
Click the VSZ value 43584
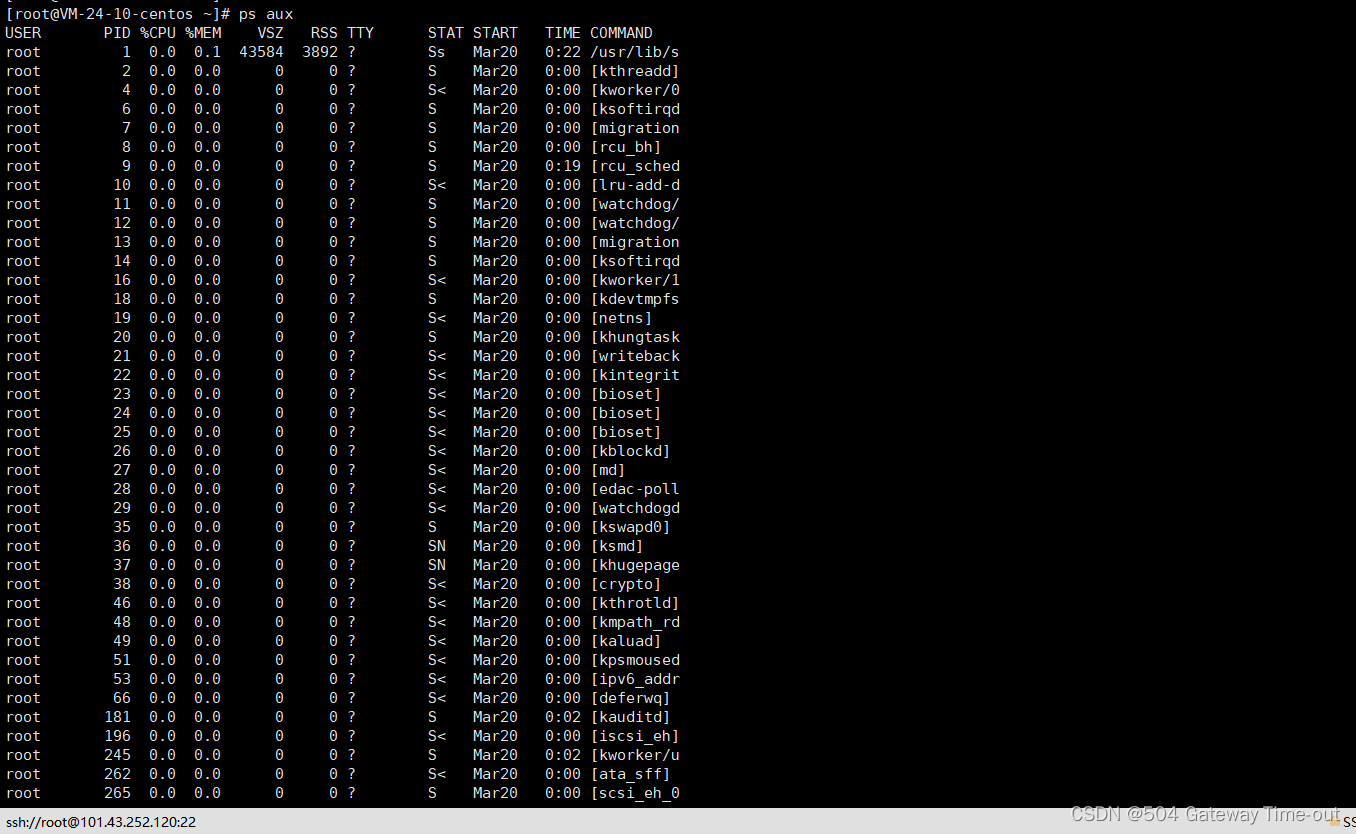261,52
